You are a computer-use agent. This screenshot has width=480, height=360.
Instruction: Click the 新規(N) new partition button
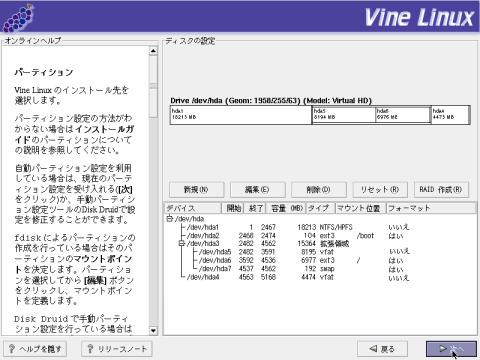(x=196, y=190)
